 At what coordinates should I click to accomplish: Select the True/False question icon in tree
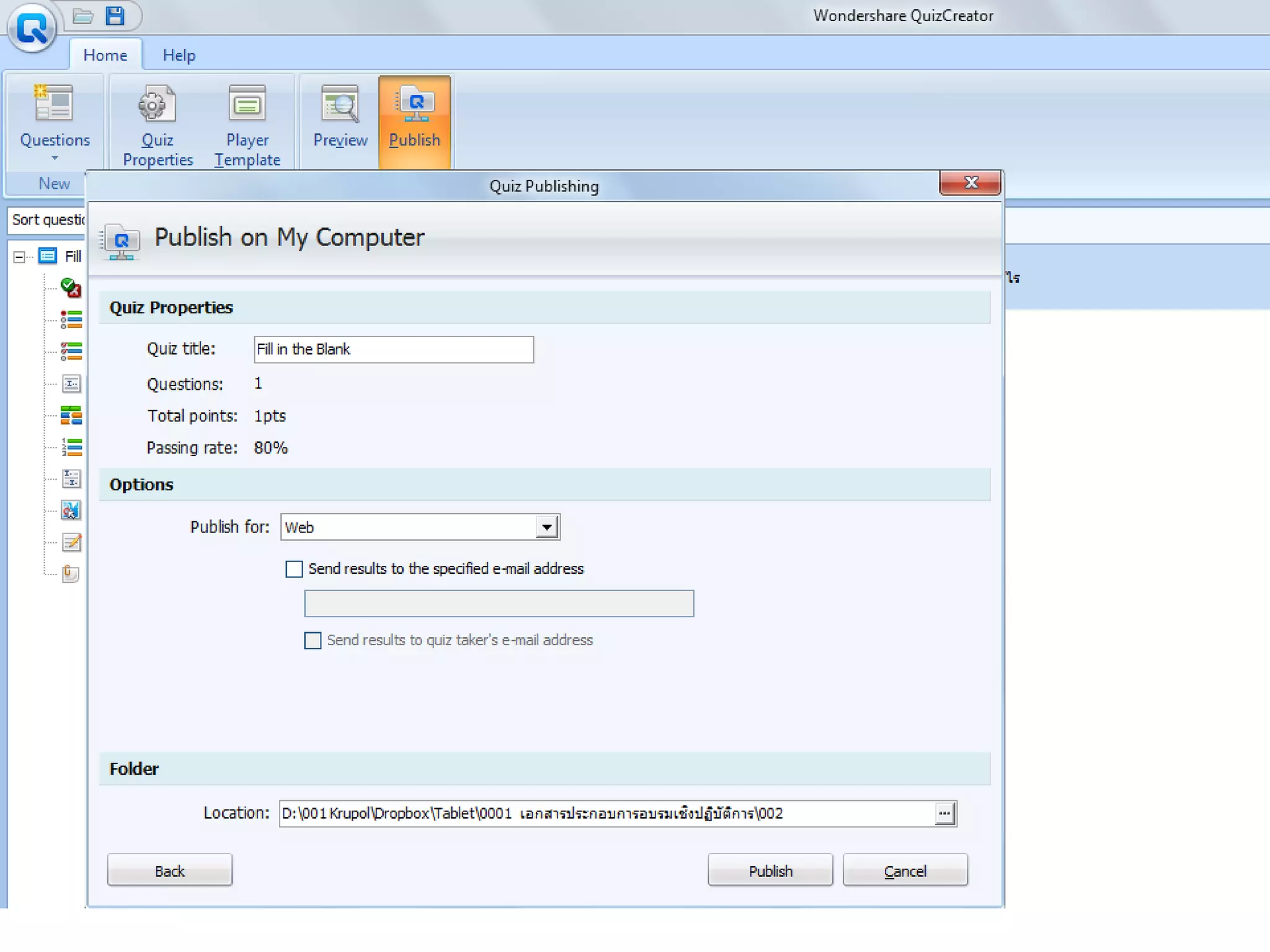coord(71,288)
